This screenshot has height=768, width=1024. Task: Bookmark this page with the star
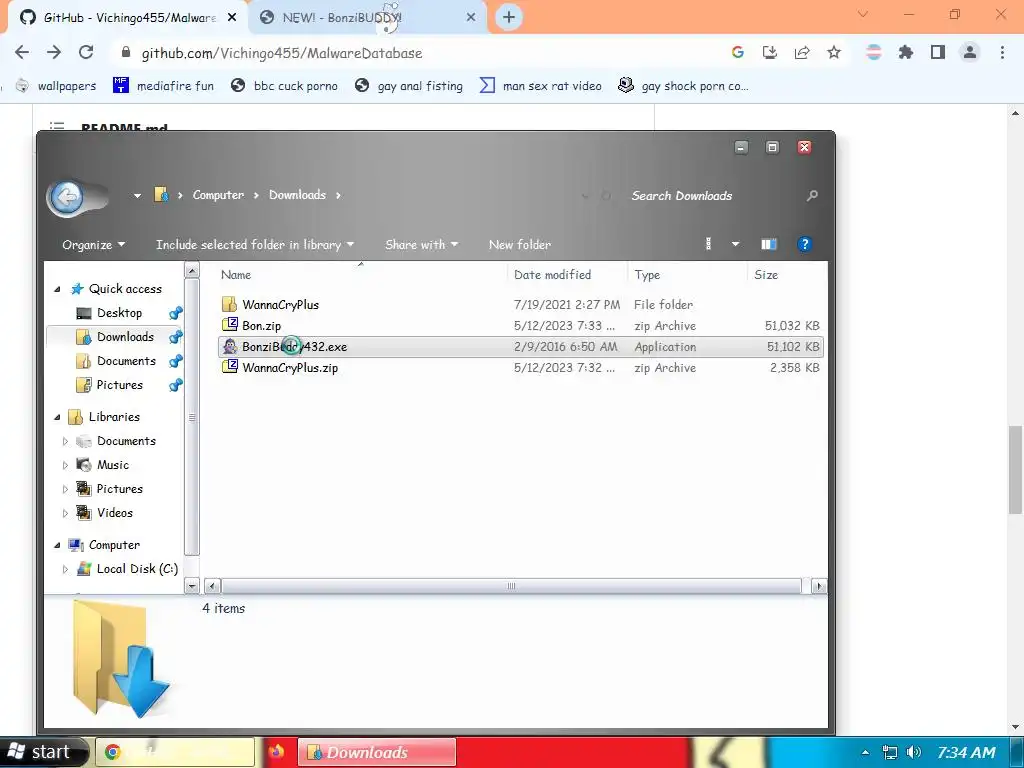click(x=833, y=52)
